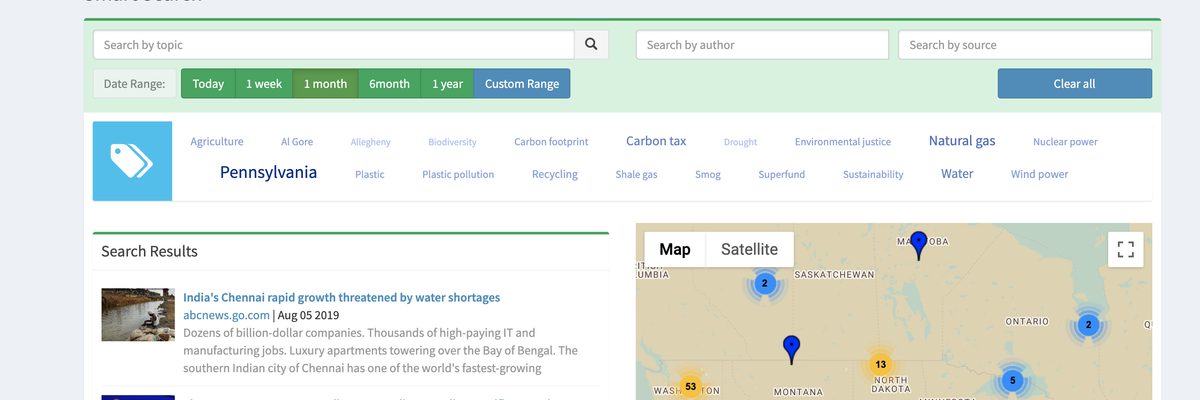Screen dimensions: 1200x400
Task: Select blue map pin above Montana
Action: coord(791,349)
